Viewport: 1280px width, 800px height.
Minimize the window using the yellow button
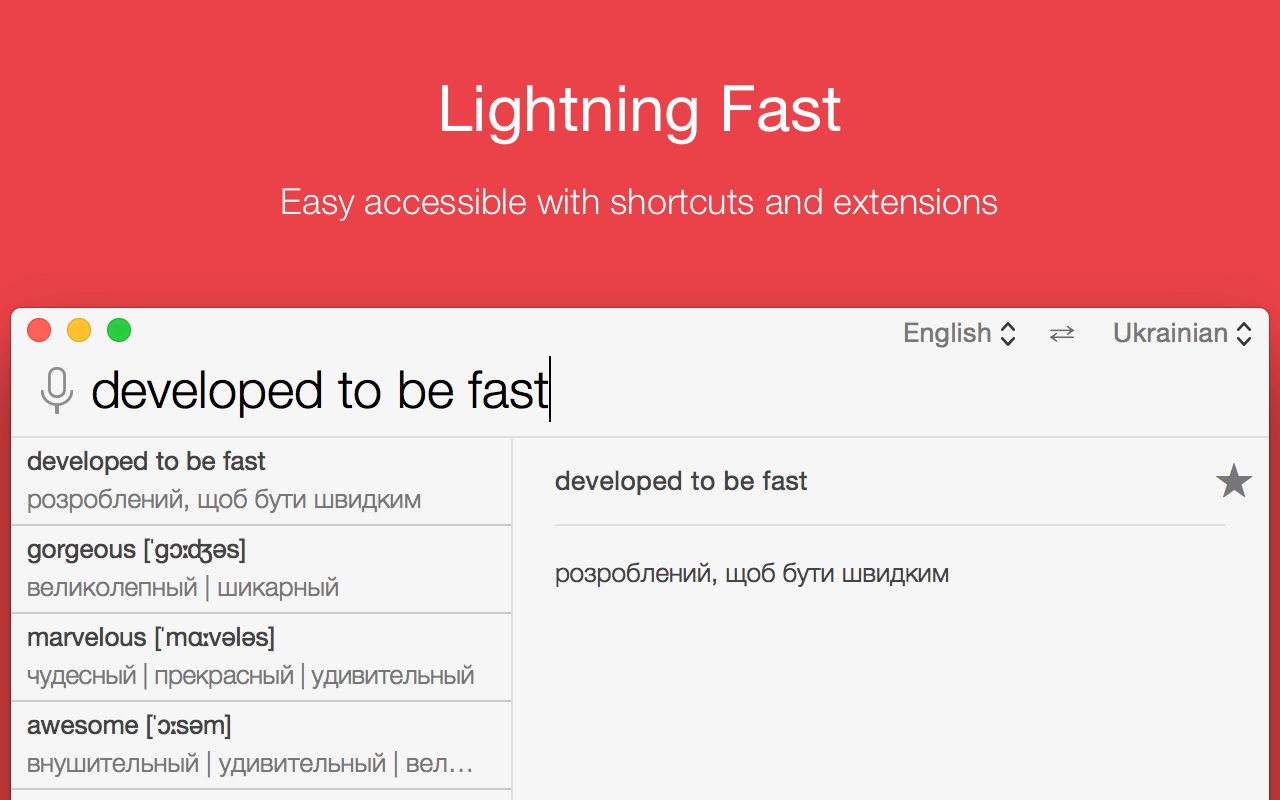coord(79,330)
